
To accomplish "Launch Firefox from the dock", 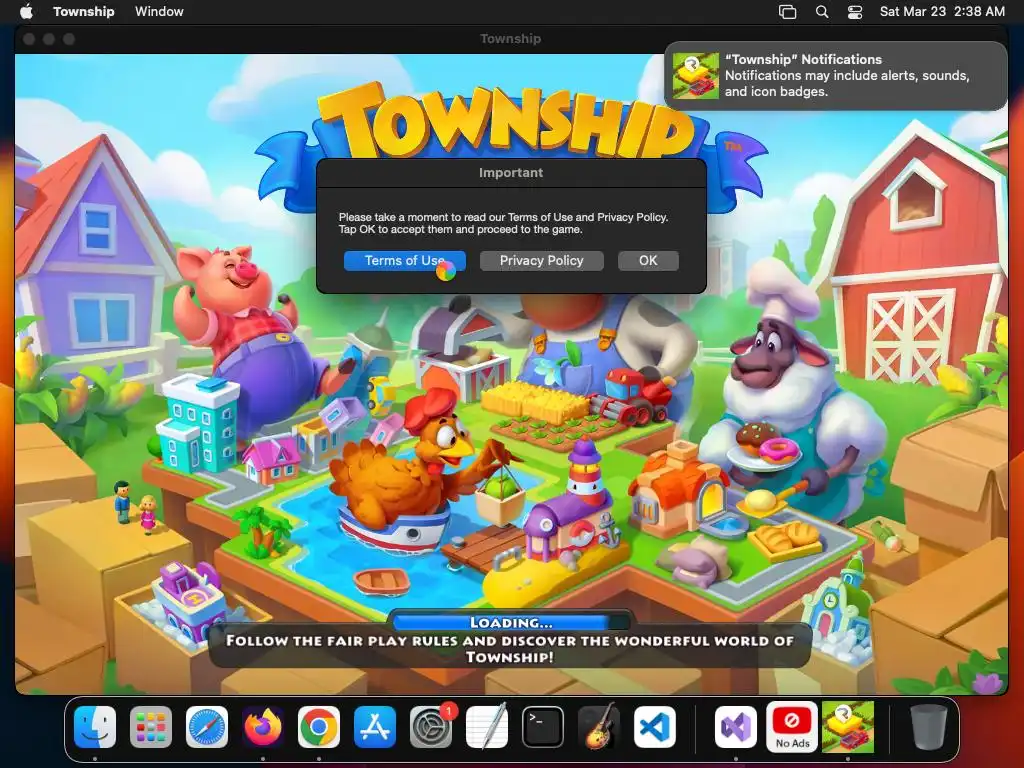I will pos(263,727).
